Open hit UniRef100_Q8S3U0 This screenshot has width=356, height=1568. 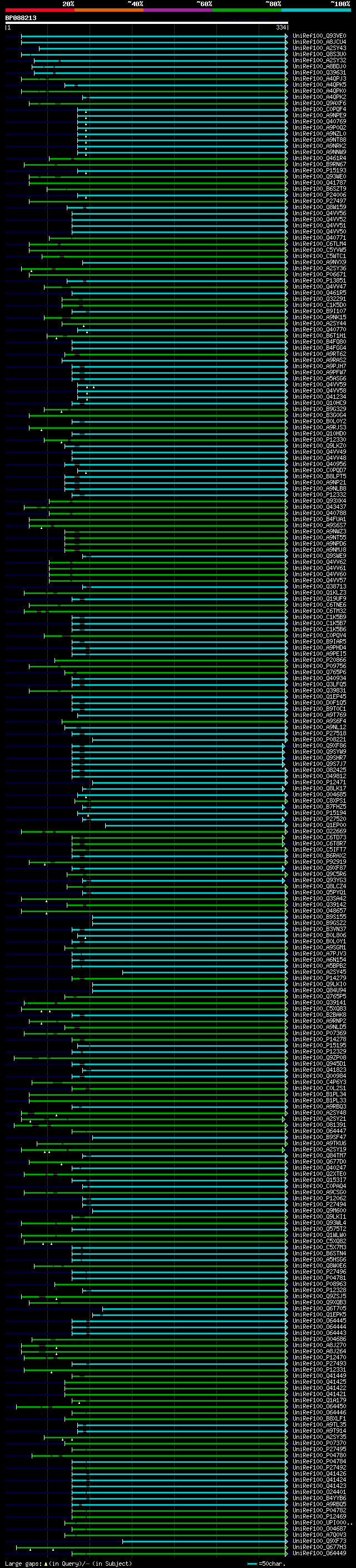point(319,54)
